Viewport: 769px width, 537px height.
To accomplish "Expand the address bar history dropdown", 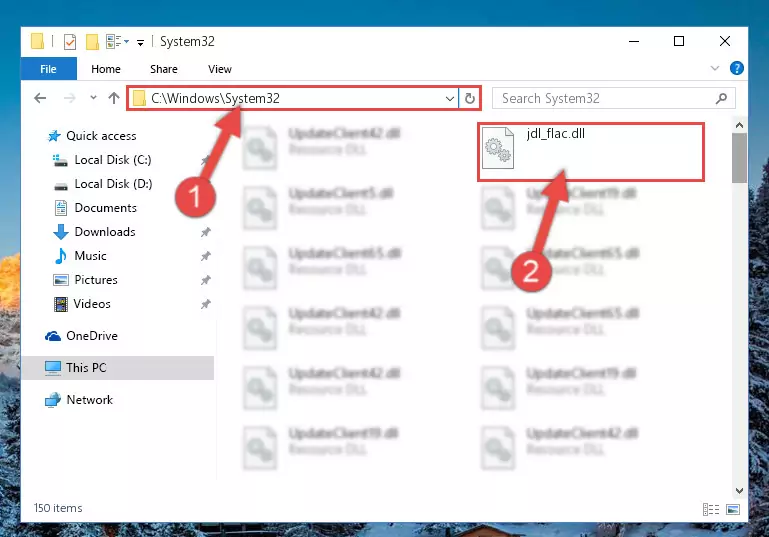I will pyautogui.click(x=450, y=99).
